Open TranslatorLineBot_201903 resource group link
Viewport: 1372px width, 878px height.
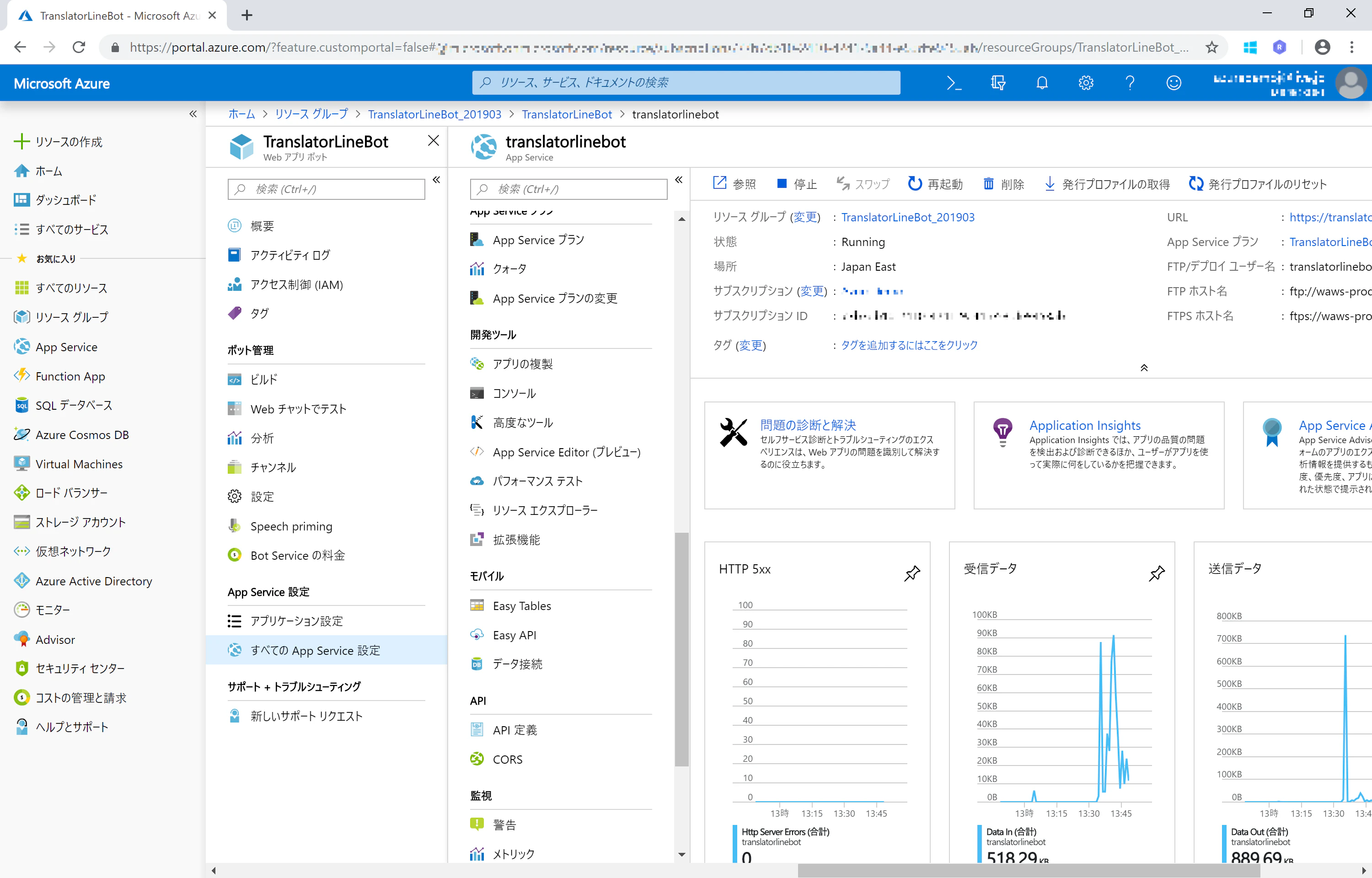pos(907,217)
